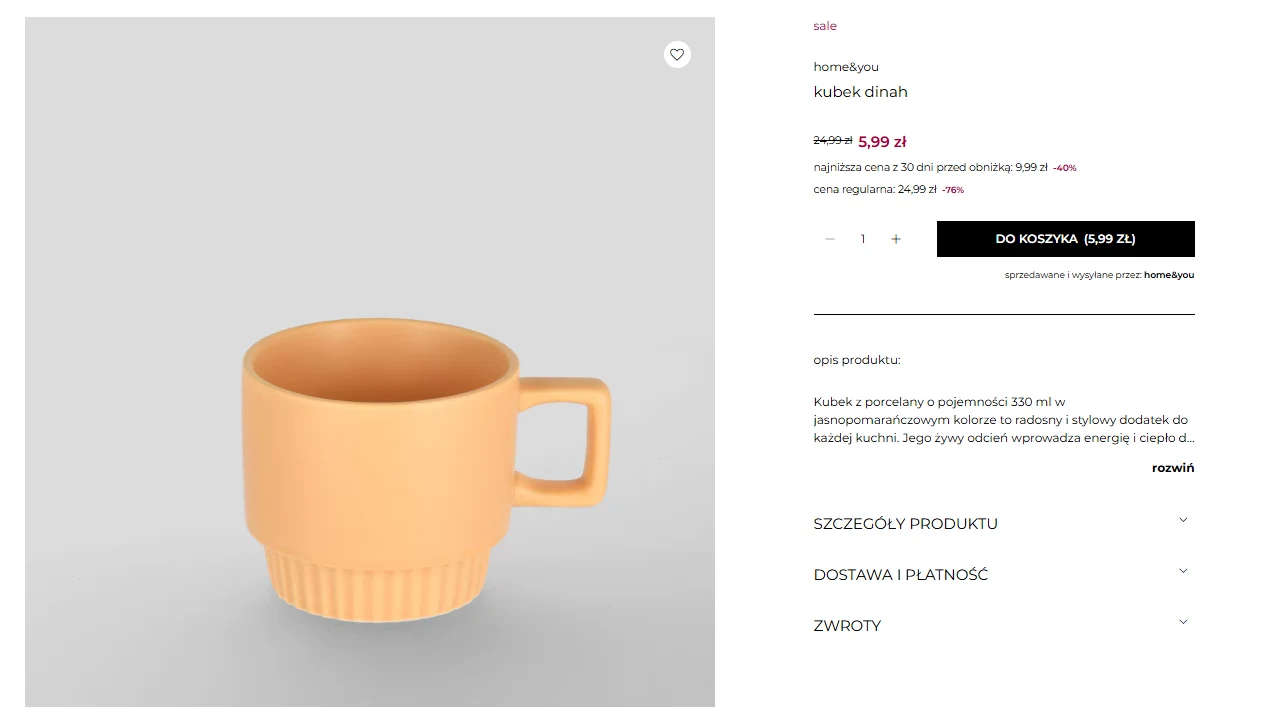
Task: Select the 'sale' label link
Action: (824, 26)
